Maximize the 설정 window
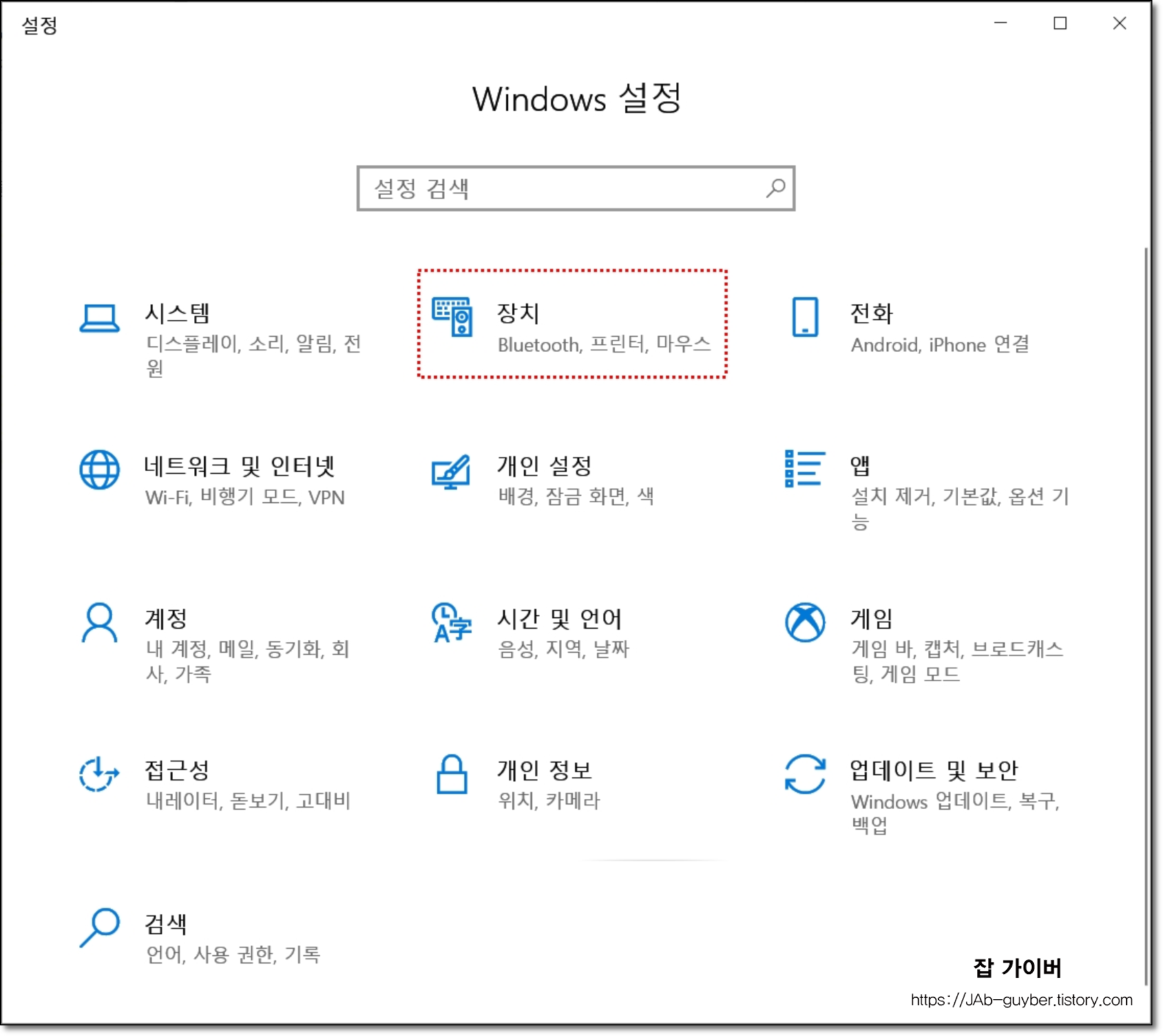 [1060, 23]
